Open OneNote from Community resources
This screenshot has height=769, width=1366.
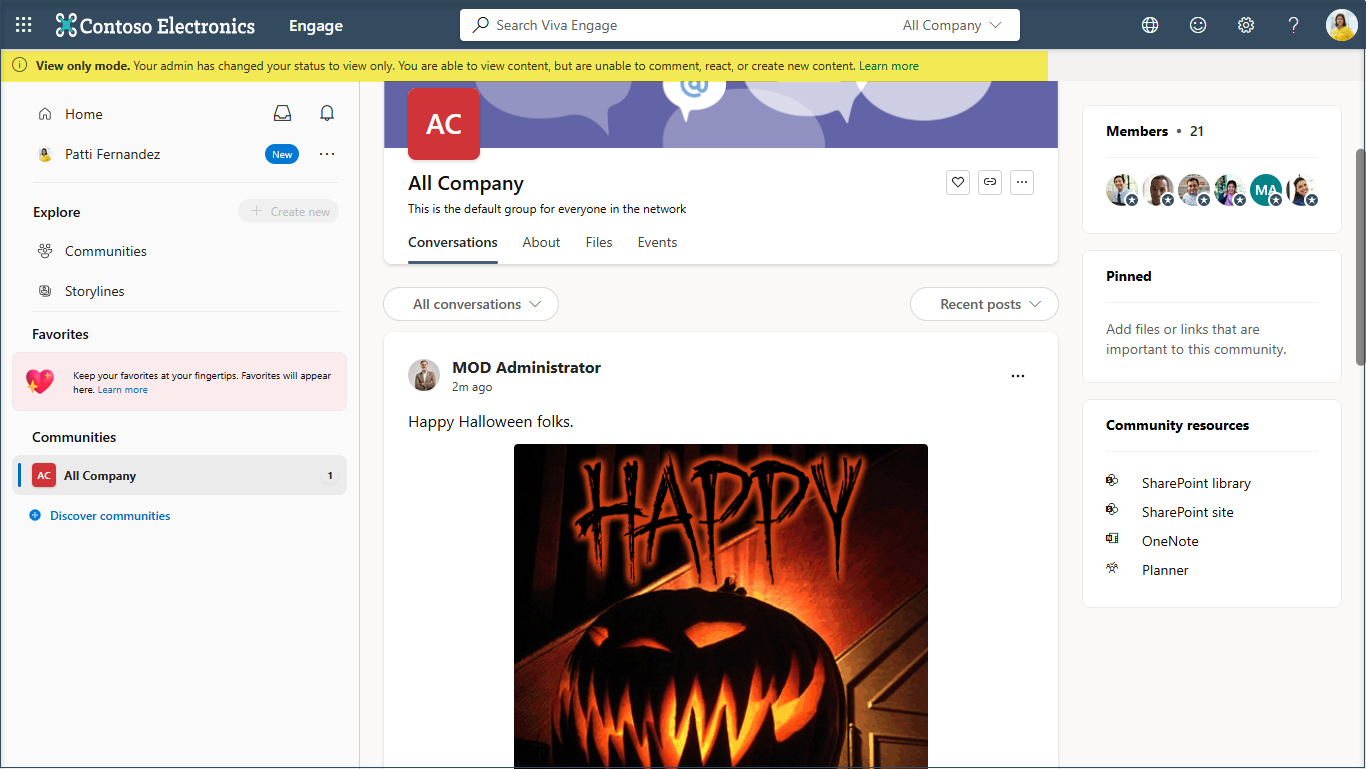1169,540
